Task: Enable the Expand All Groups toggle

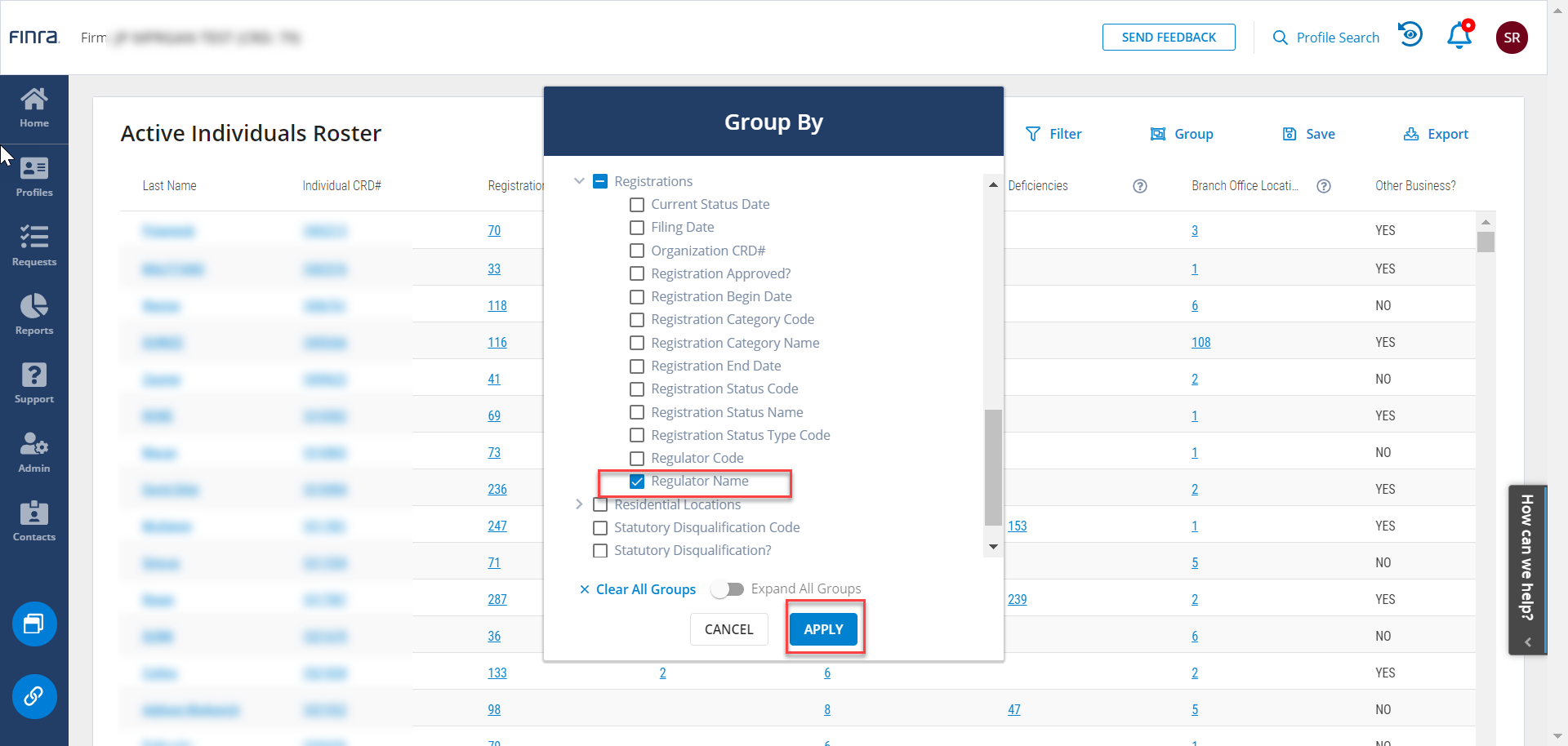Action: pyautogui.click(x=727, y=589)
